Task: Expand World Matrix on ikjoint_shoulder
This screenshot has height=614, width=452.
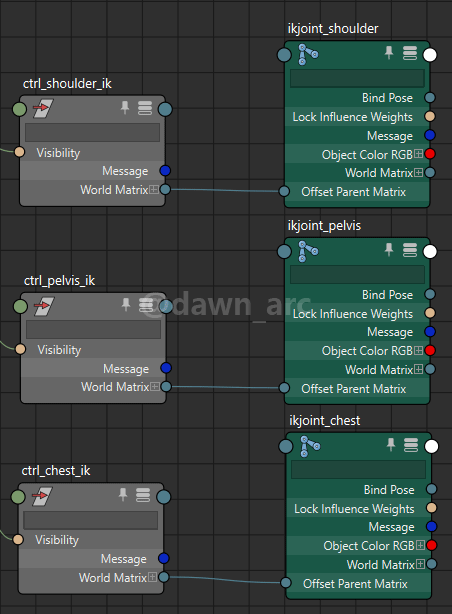Action: click(418, 172)
